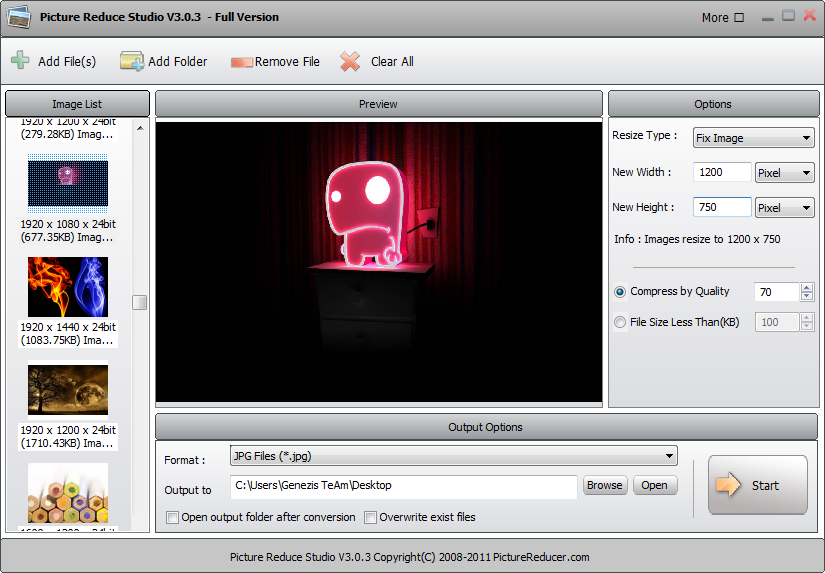The height and width of the screenshot is (573, 825).
Task: Click the 1920 x 1080 x 24bit label
Action: tap(68, 224)
